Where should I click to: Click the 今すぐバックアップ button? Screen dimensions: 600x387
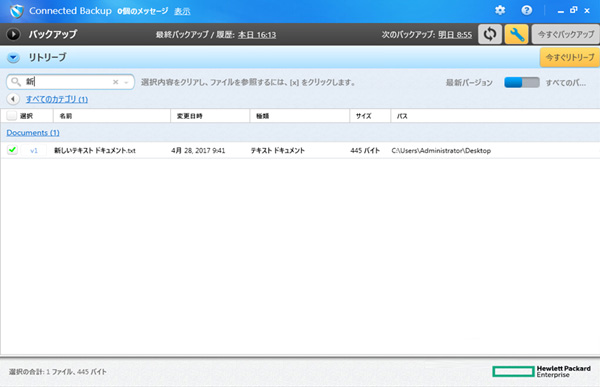(x=566, y=34)
